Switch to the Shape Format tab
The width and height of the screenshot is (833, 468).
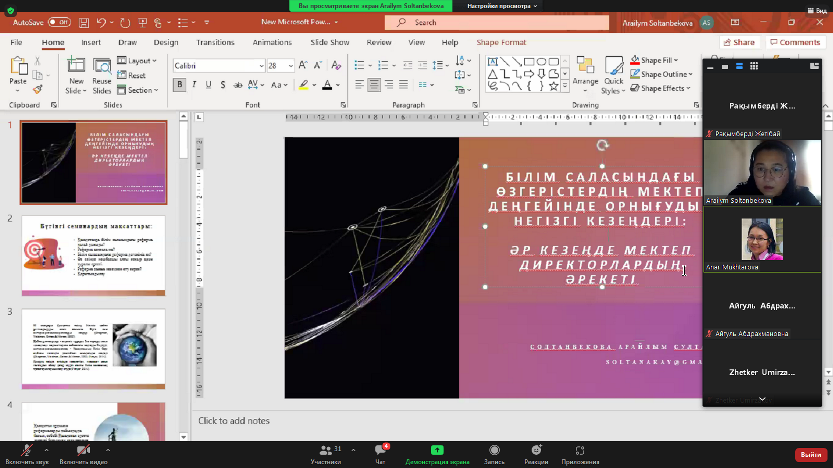(500, 42)
